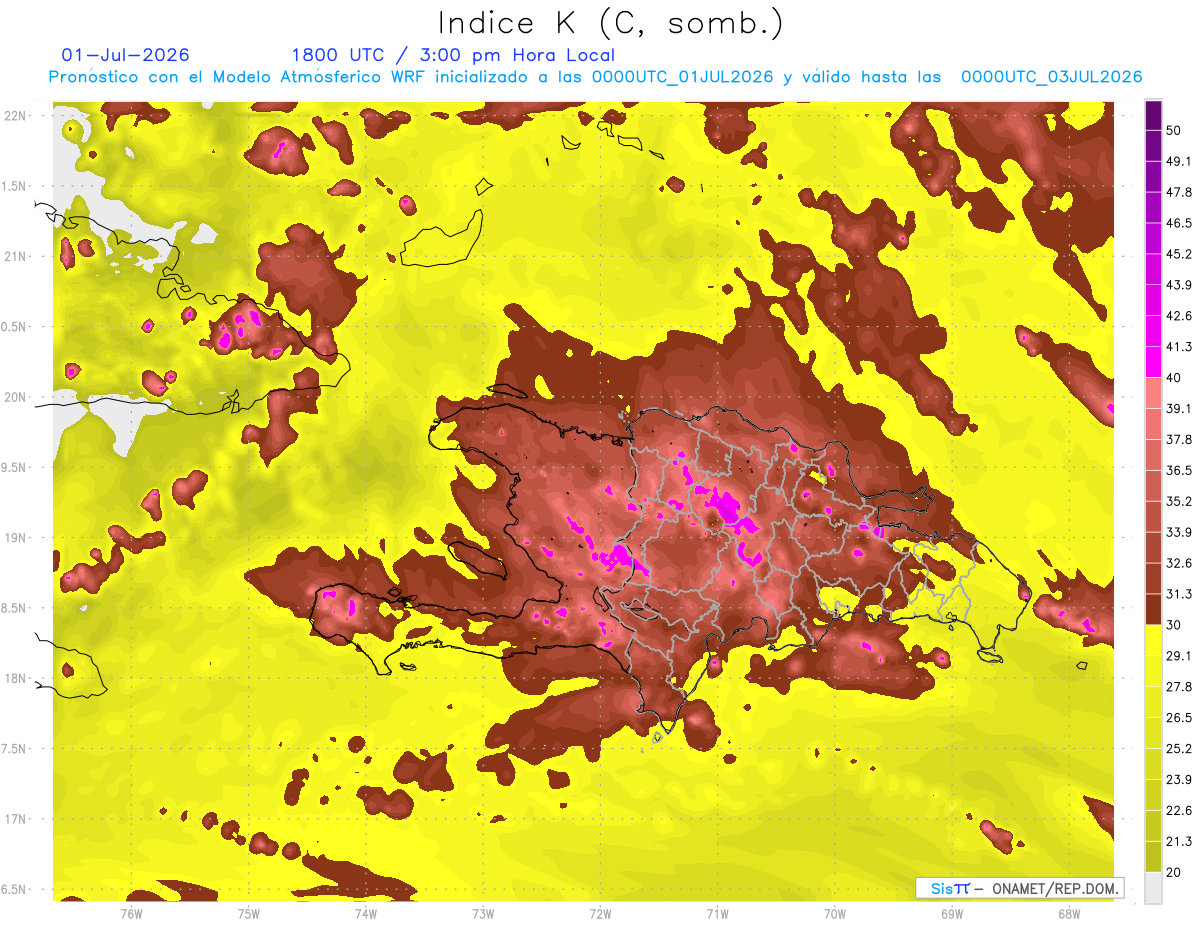Pick the darkest purple swatch above 50
Viewport: 1200px width, 927px height.
click(1153, 115)
